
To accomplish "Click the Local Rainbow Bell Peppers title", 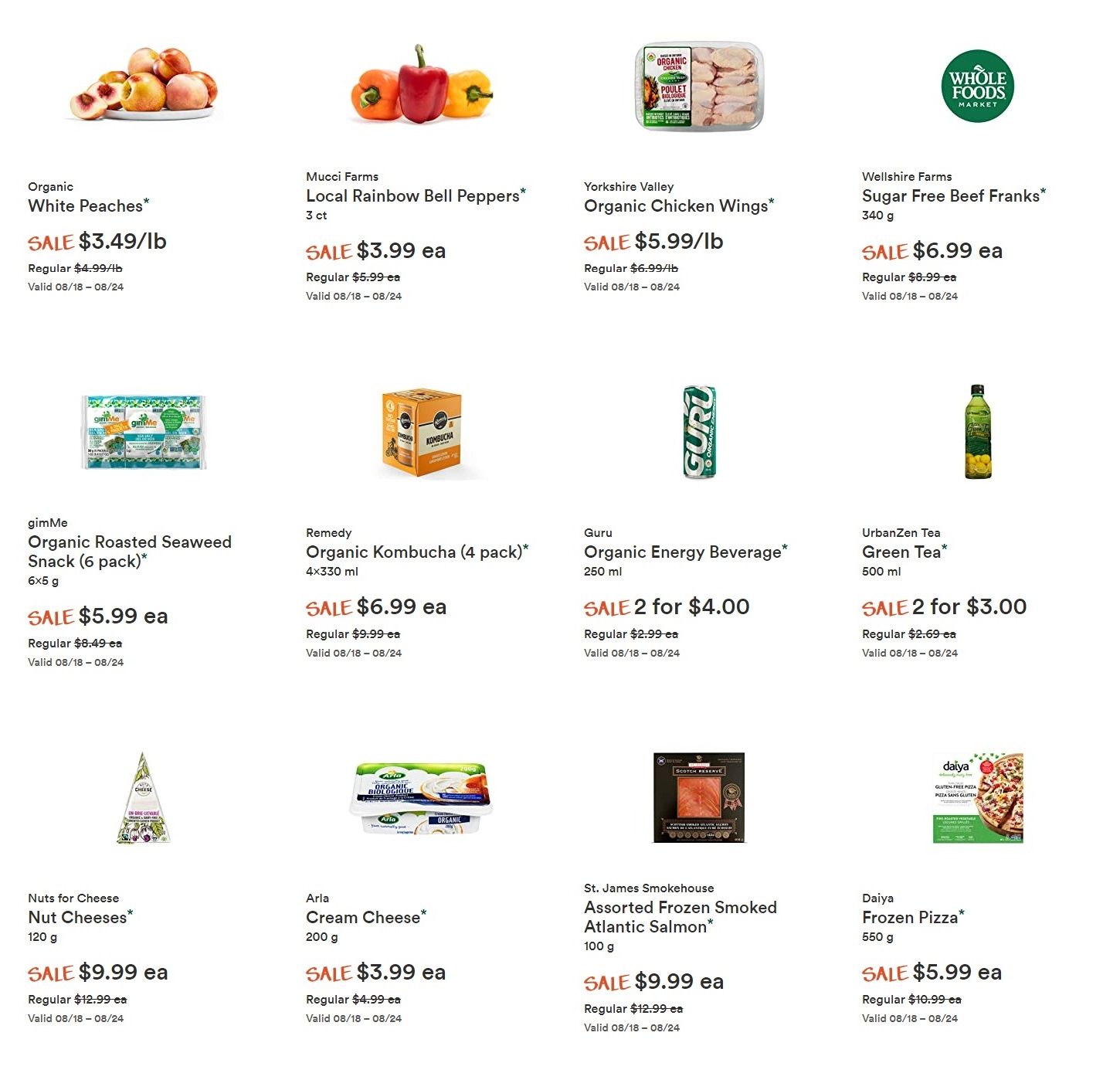I will point(412,196).
